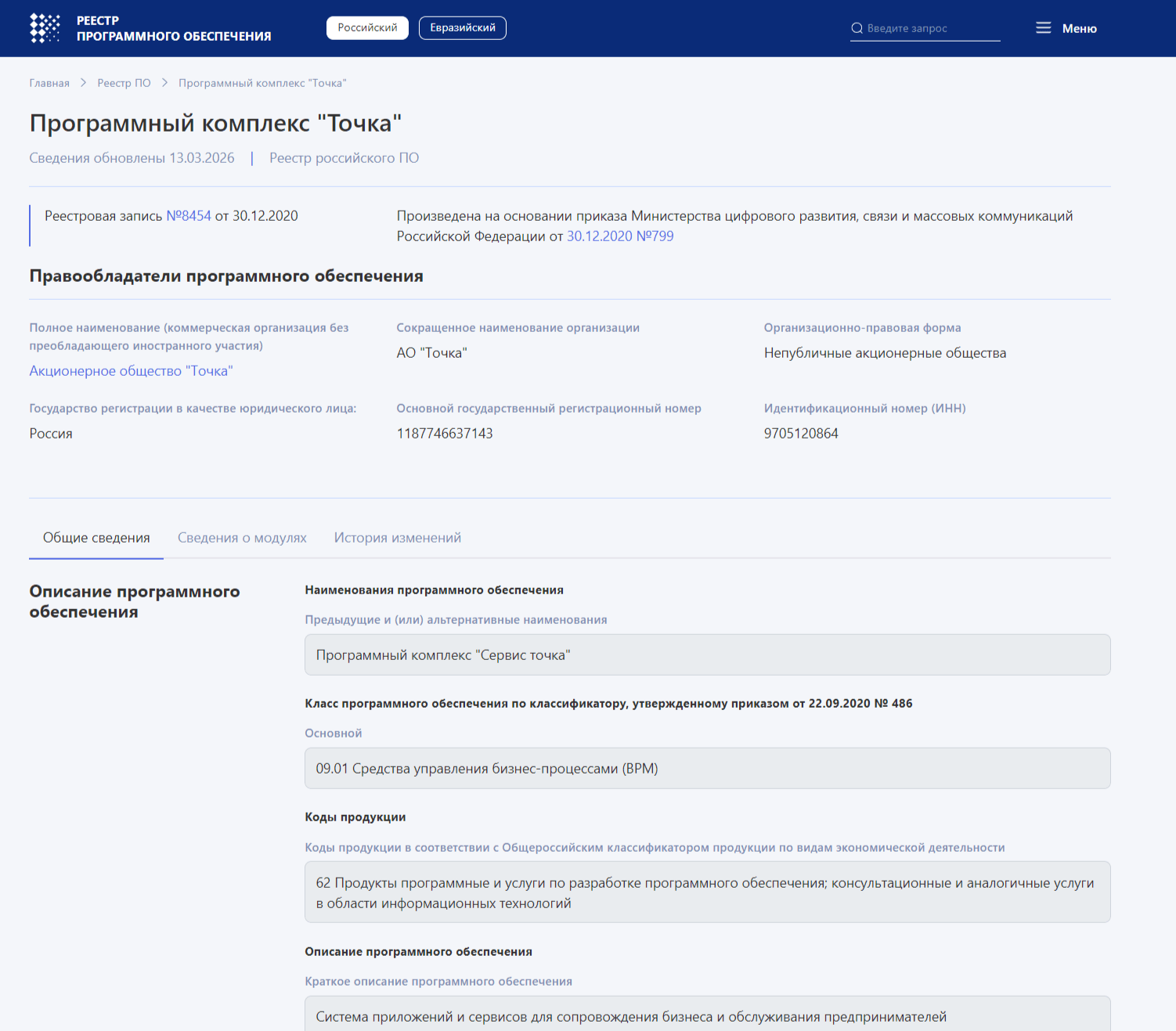Click Правообладатели программного обеспечения heading
This screenshot has width=1176, height=1031.
(226, 276)
